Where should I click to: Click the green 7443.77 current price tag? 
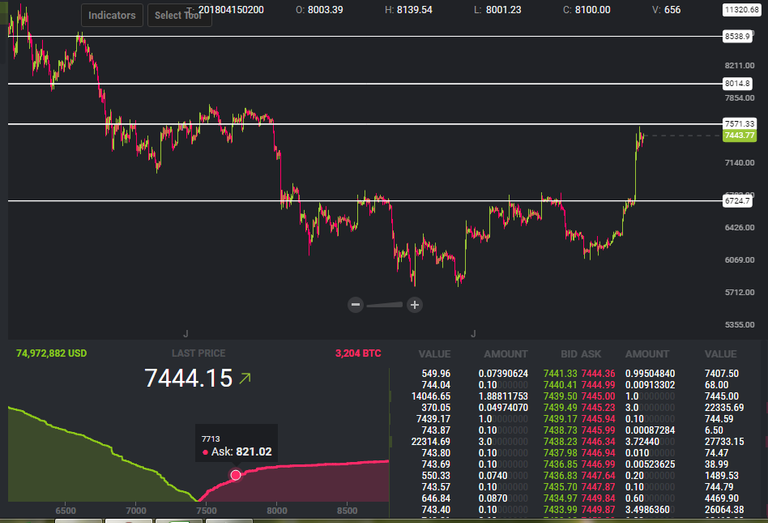740,136
